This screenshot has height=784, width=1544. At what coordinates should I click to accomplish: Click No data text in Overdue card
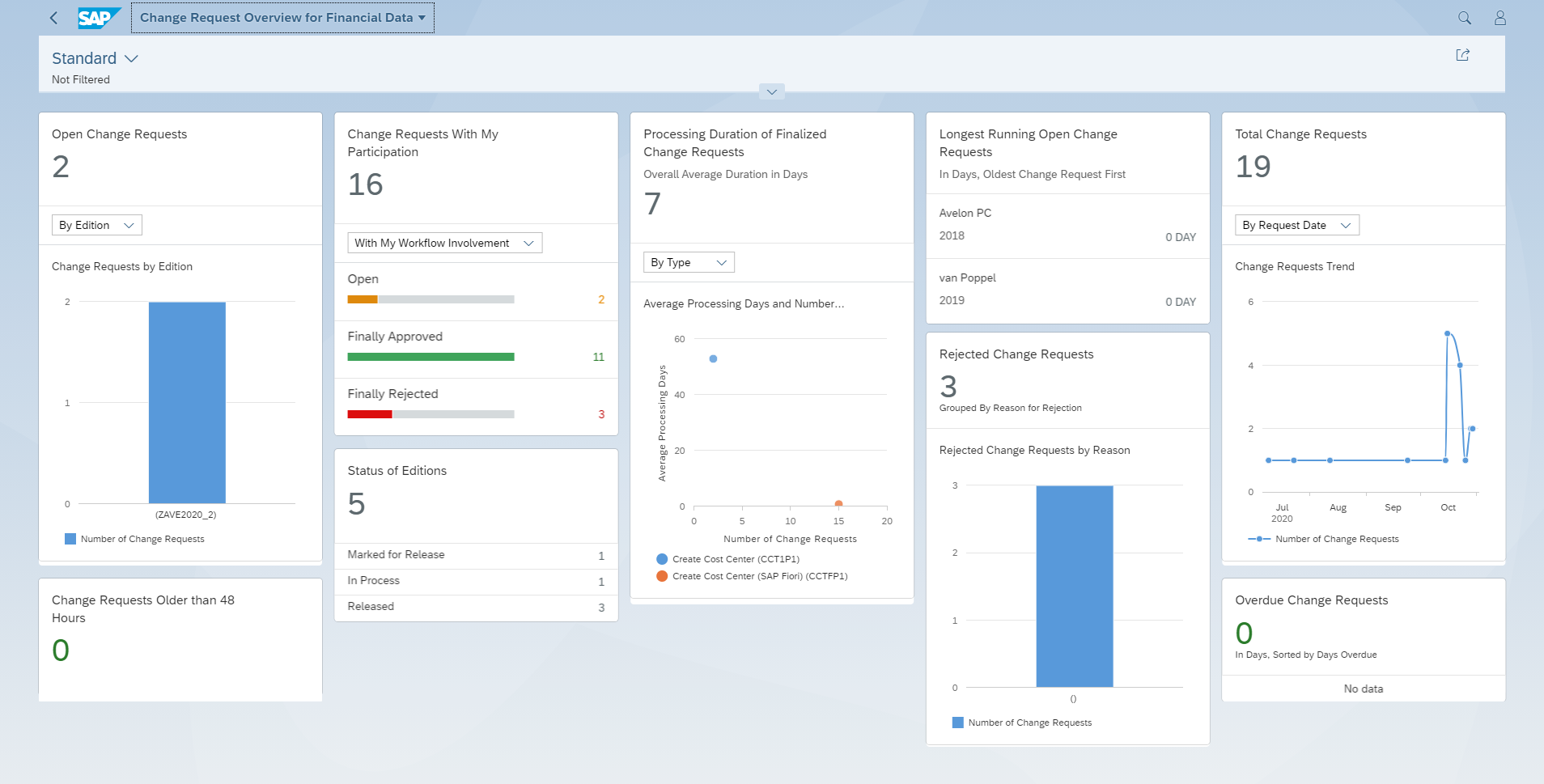point(1364,689)
